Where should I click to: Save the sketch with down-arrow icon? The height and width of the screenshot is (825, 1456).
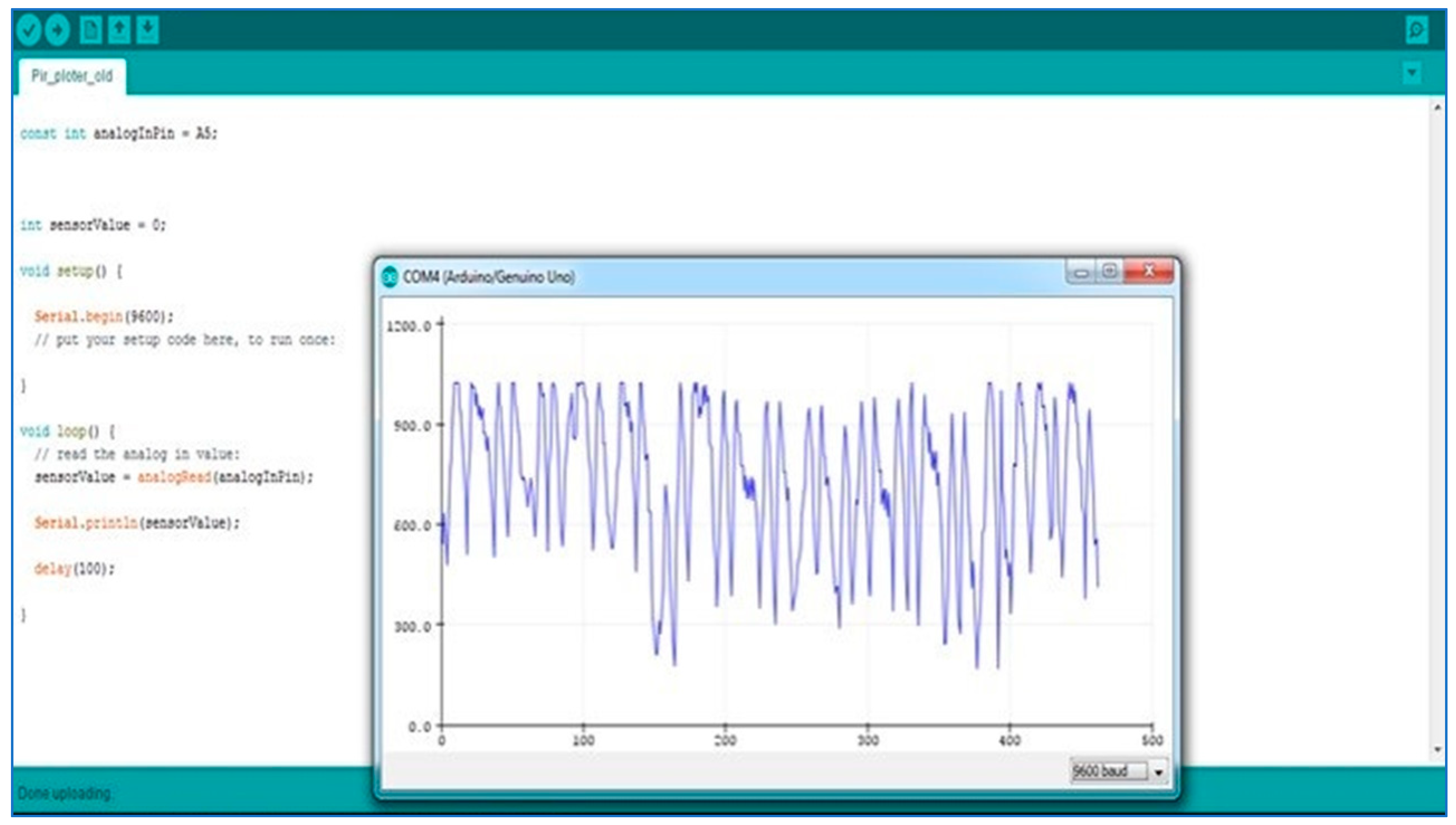[x=148, y=29]
